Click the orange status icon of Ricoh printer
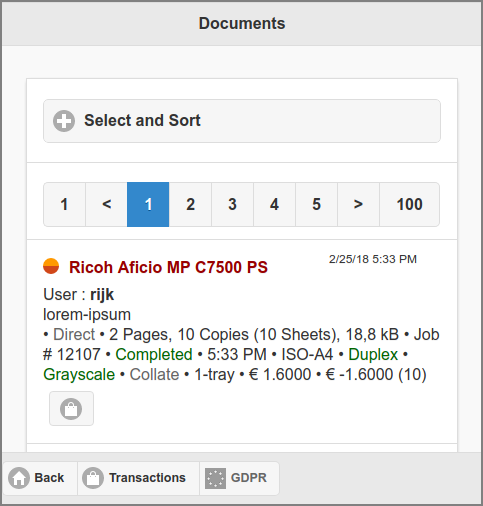 tap(51, 266)
